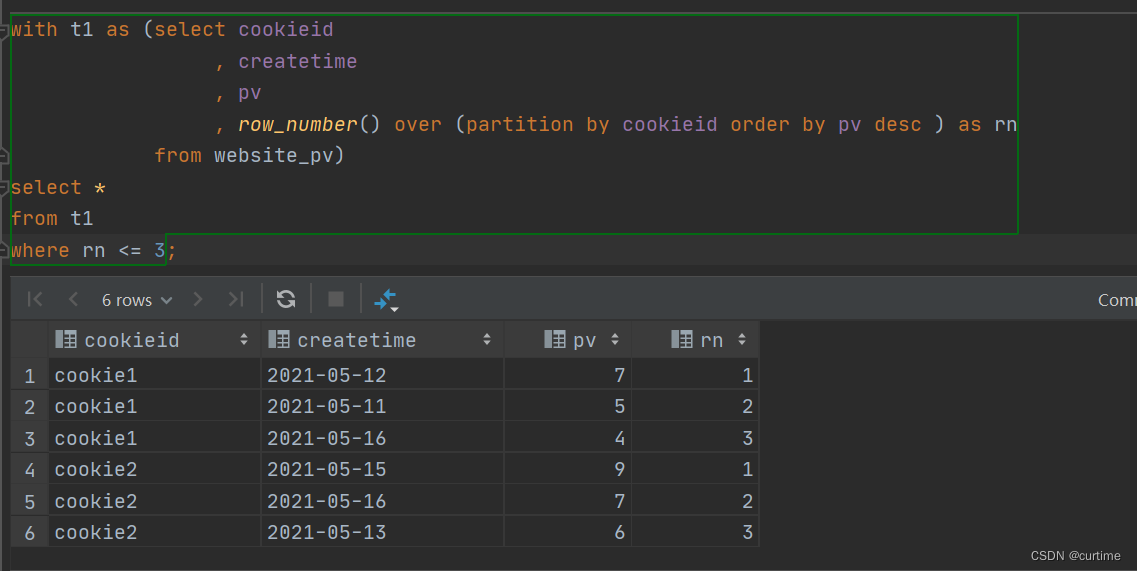Place cursor on website_pv table name
1137x571 pixels.
pos(273,156)
